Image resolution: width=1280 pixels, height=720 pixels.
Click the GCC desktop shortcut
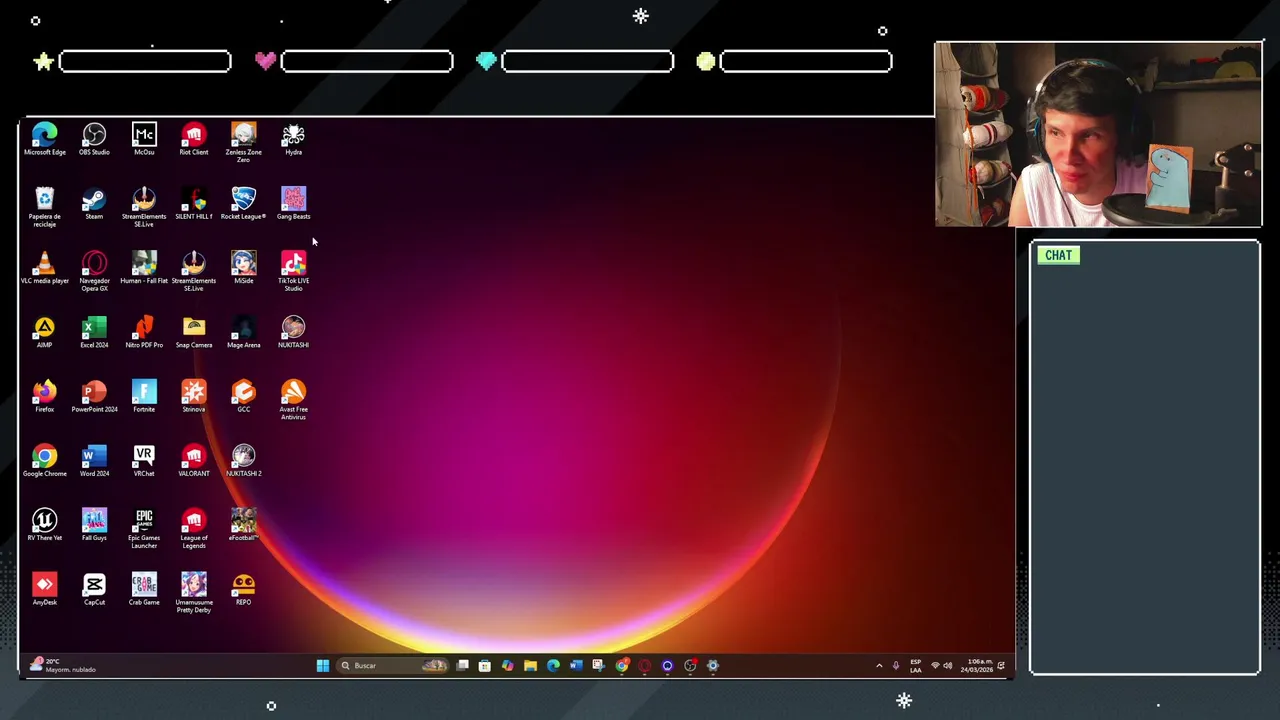[243, 396]
